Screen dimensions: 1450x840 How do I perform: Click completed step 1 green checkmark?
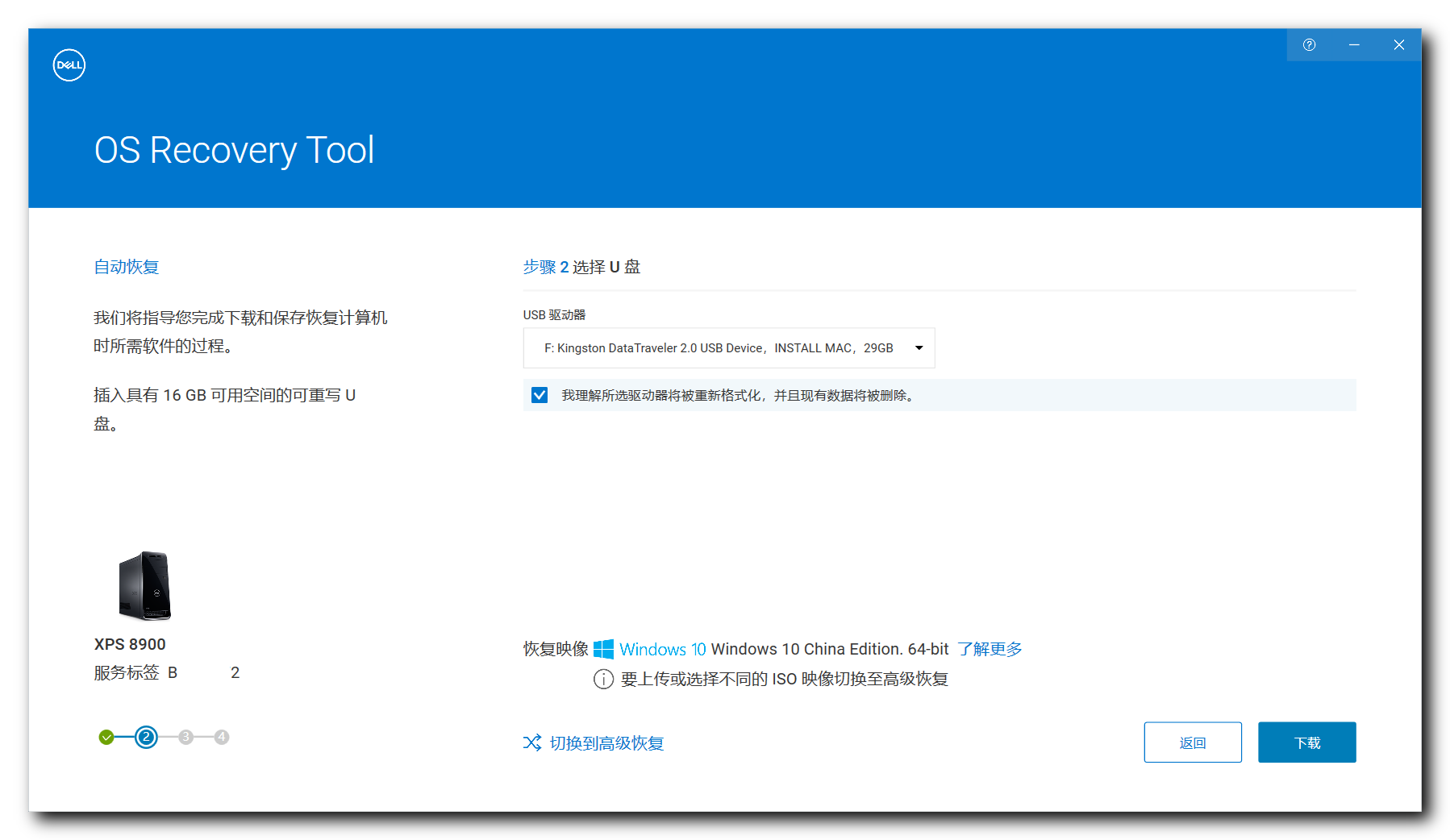coord(106,737)
